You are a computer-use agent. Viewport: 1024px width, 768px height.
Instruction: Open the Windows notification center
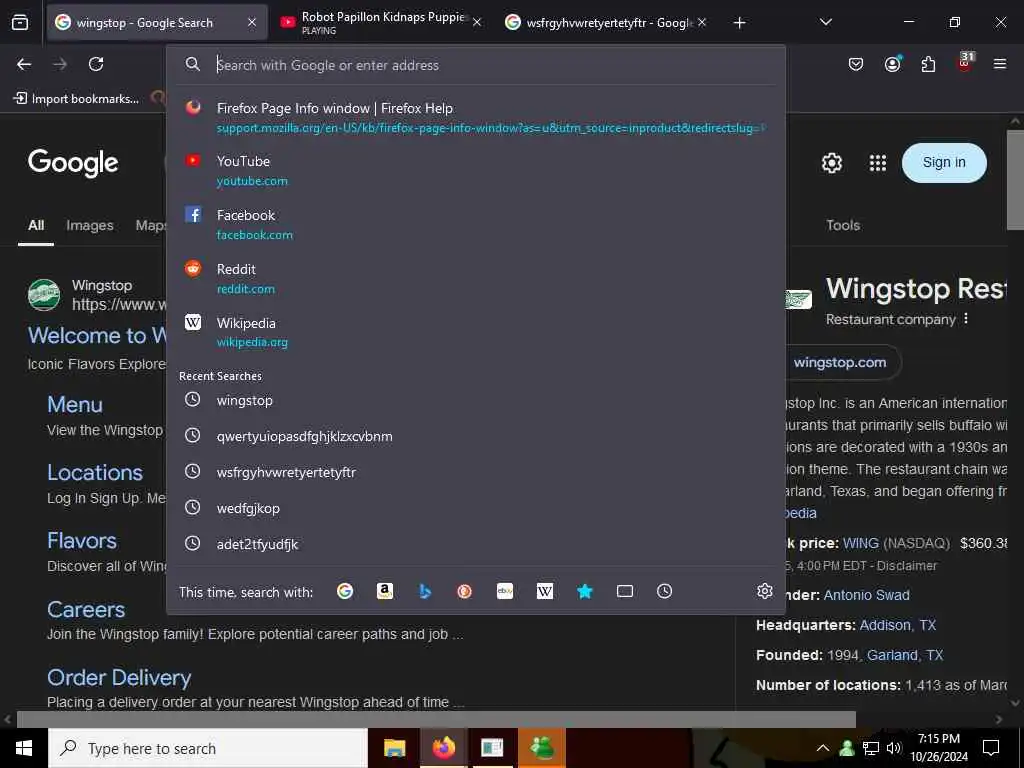991,748
